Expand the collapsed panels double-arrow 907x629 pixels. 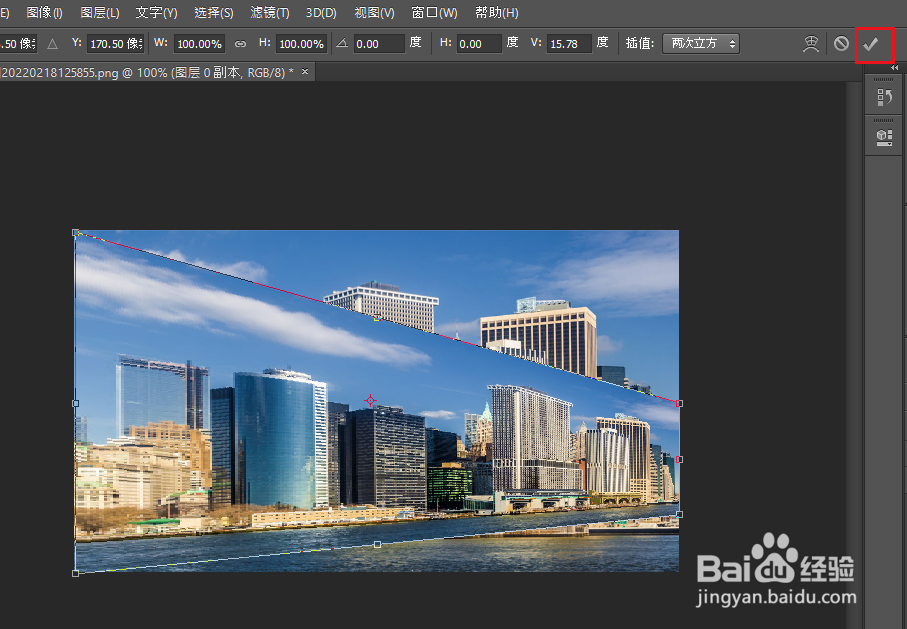[x=894, y=68]
